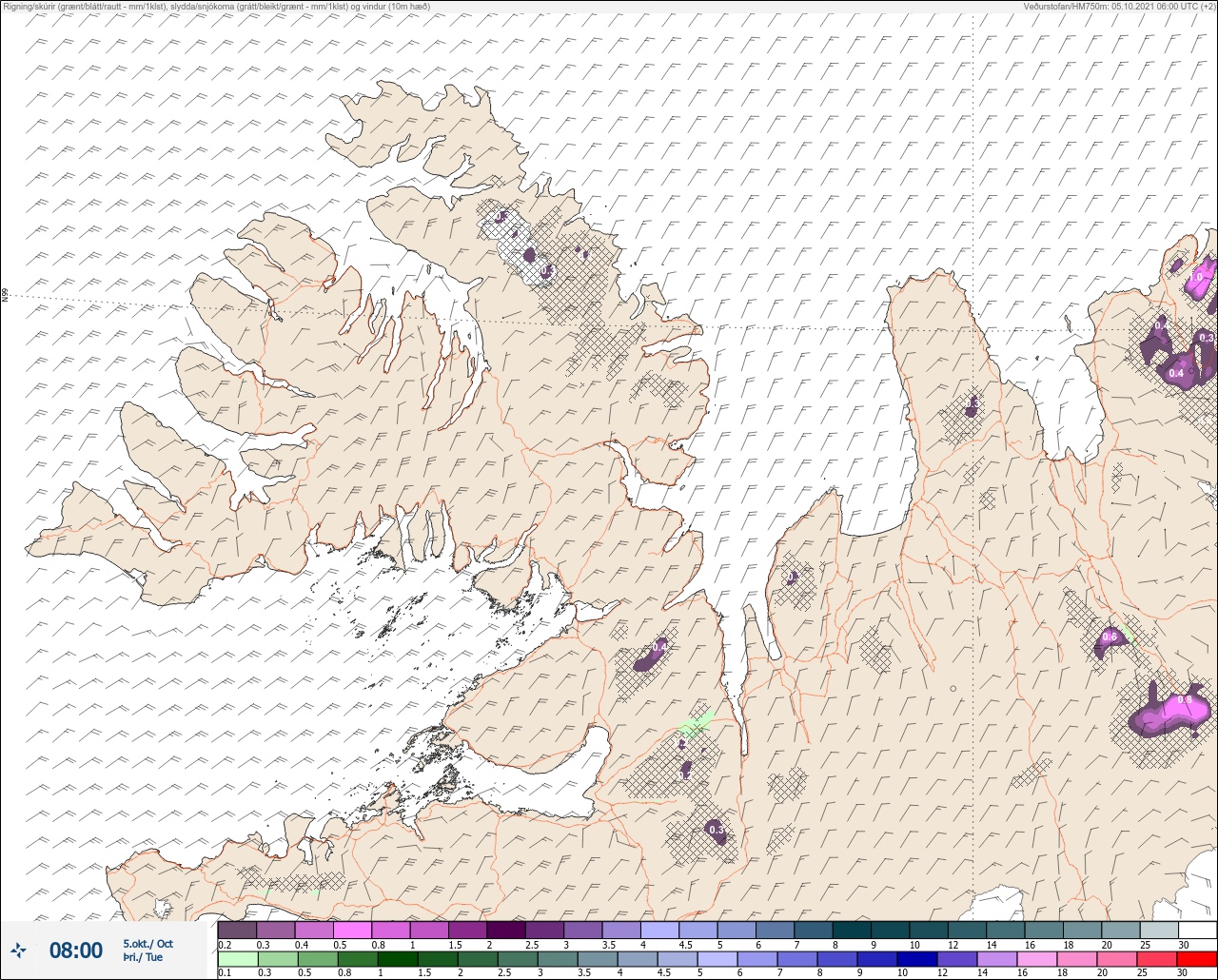This screenshot has width=1218, height=980.
Task: Pick pale green lower swatch between 0.1 and 0.3
Action: [237, 958]
